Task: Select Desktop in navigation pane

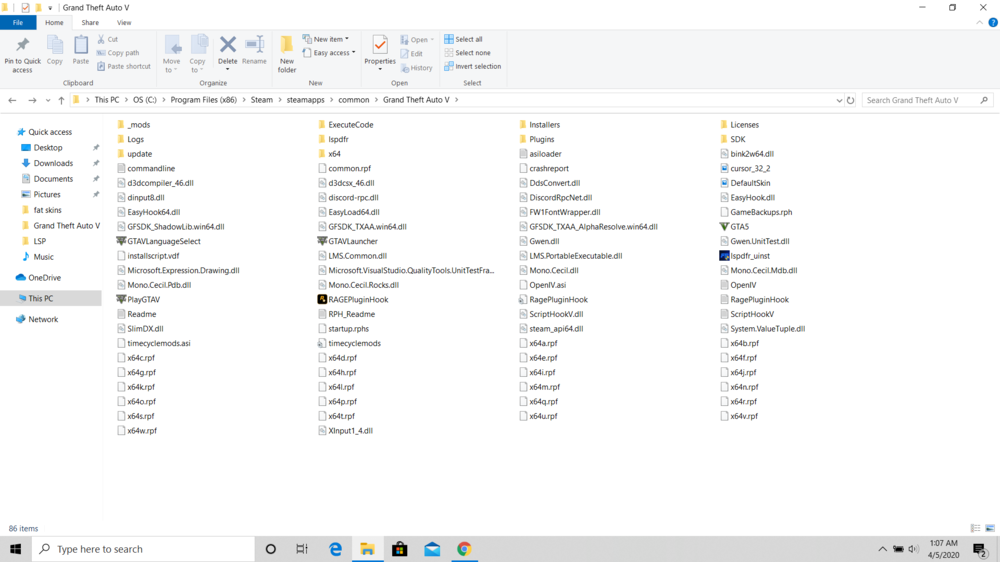Action: click(x=48, y=147)
